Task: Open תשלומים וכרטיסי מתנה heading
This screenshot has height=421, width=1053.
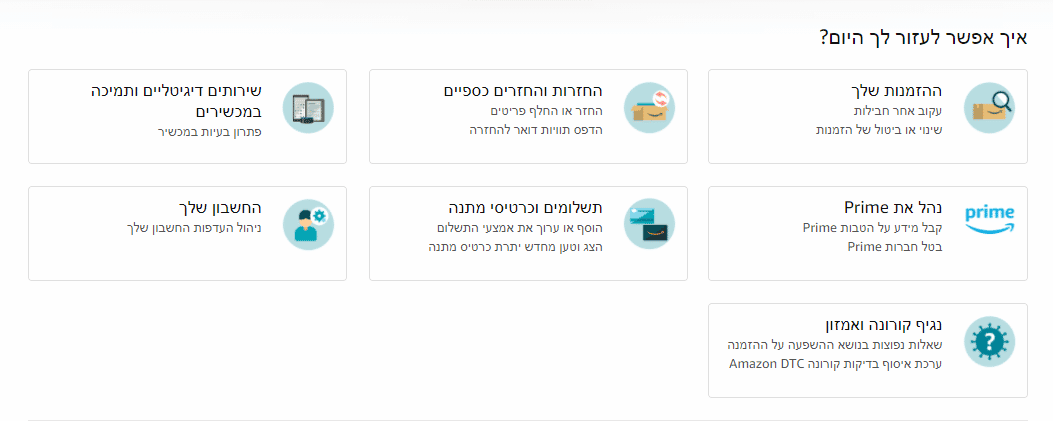Action: click(x=525, y=207)
